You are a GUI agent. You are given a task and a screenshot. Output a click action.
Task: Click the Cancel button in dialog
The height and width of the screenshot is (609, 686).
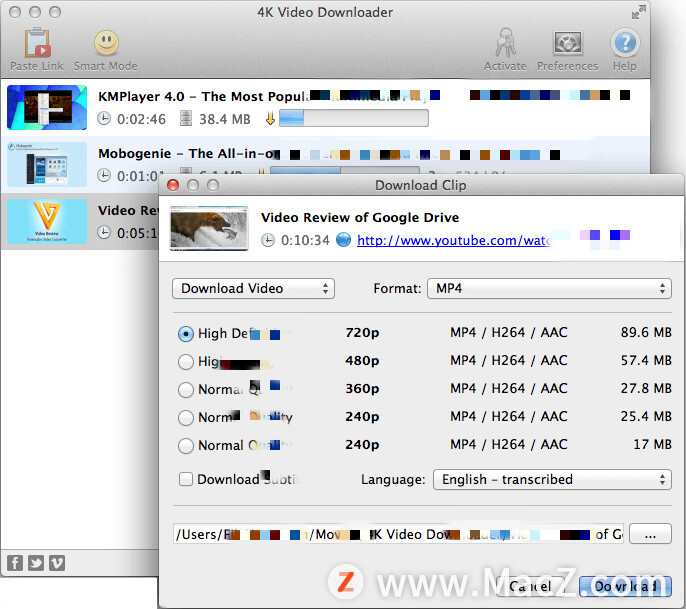click(530, 586)
